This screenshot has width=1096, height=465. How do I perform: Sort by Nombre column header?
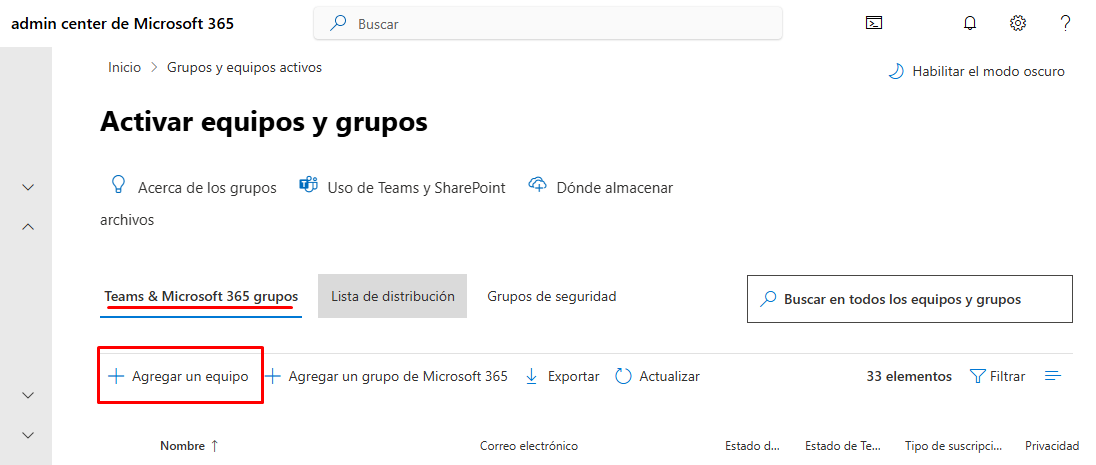[x=182, y=445]
